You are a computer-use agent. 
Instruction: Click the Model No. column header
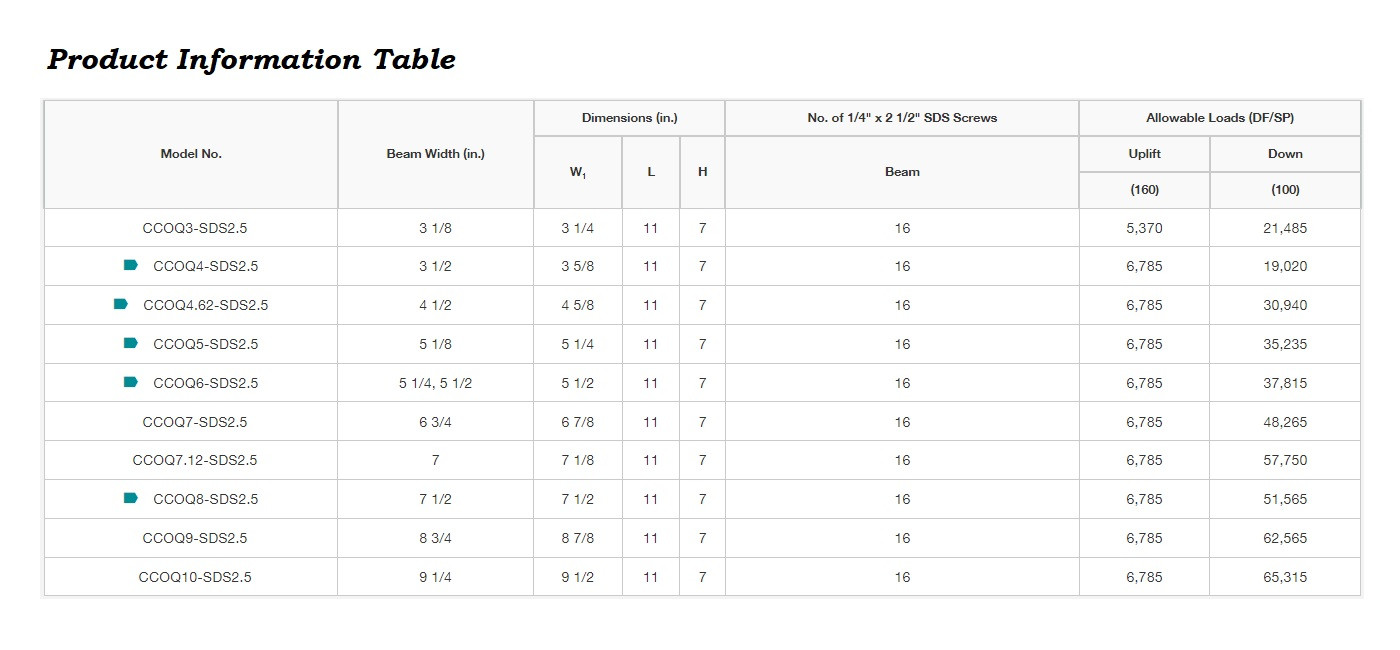point(191,154)
